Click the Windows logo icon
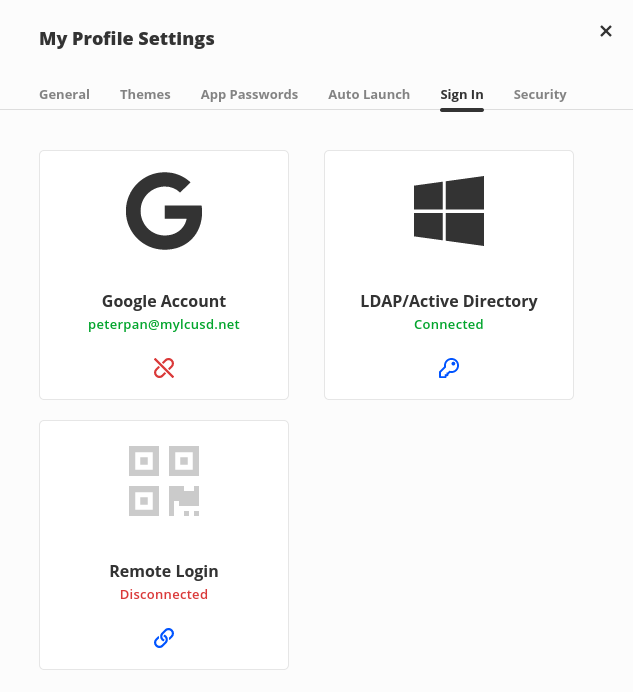The image size is (633, 692). click(x=448, y=211)
